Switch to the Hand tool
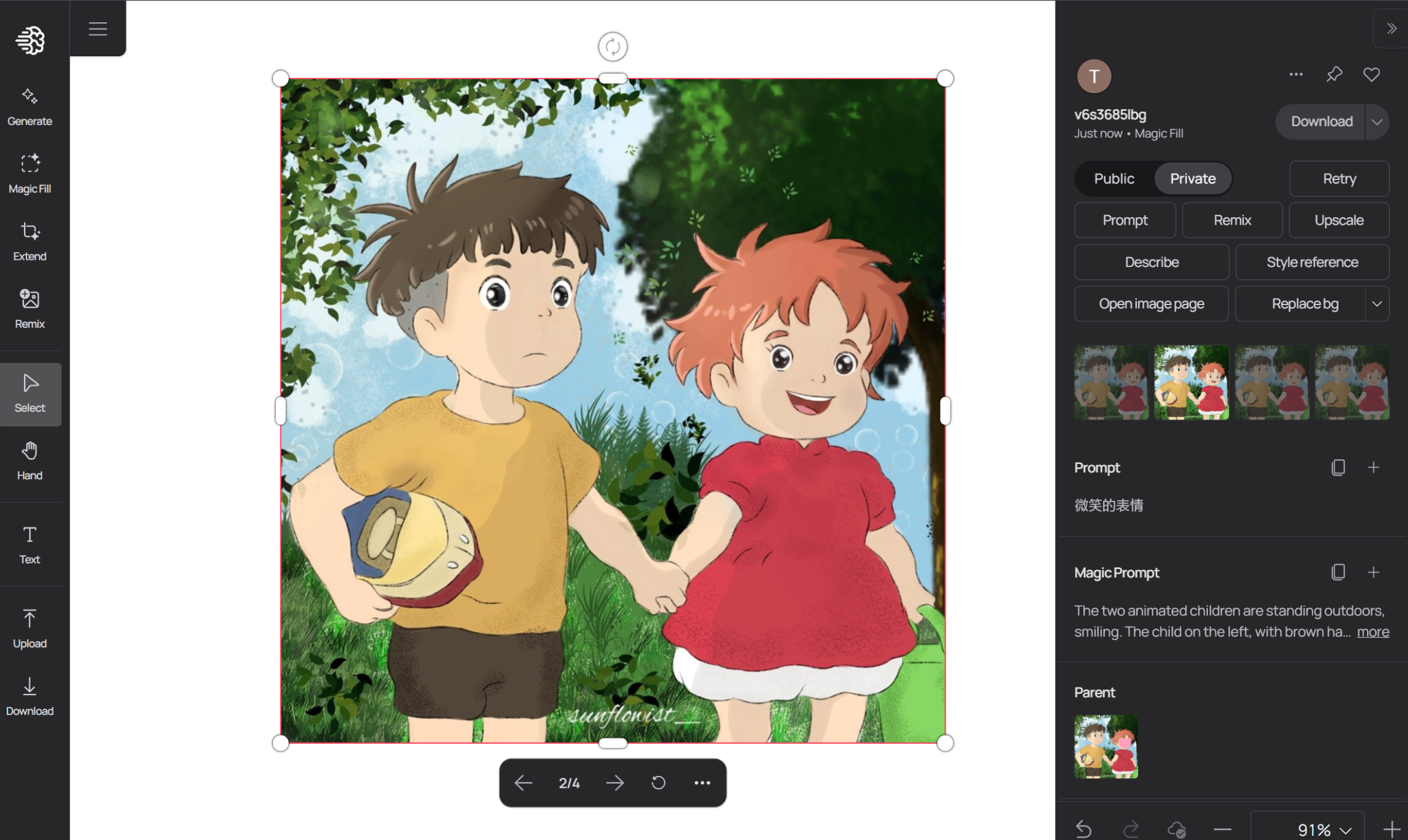This screenshot has height=840, width=1408. pos(30,461)
